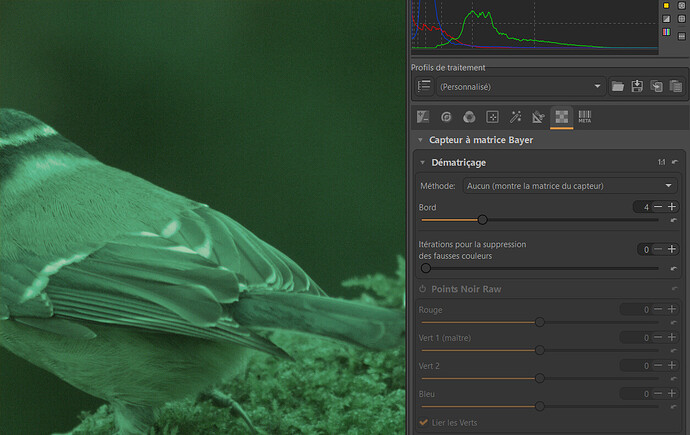Image resolution: width=690 pixels, height=435 pixels.
Task: Open the Exposure tools tab
Action: pos(423,117)
